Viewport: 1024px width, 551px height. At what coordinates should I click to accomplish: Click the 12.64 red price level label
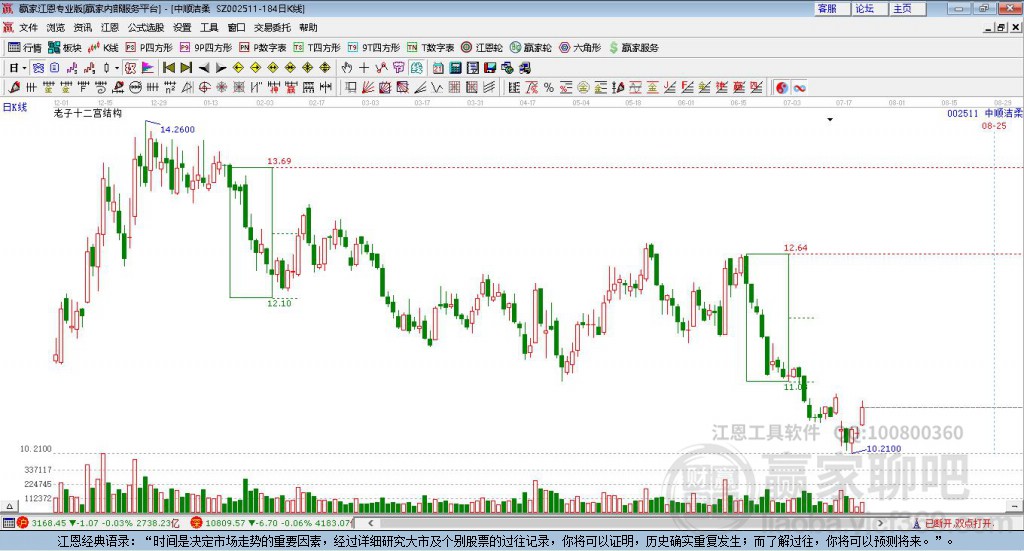795,247
